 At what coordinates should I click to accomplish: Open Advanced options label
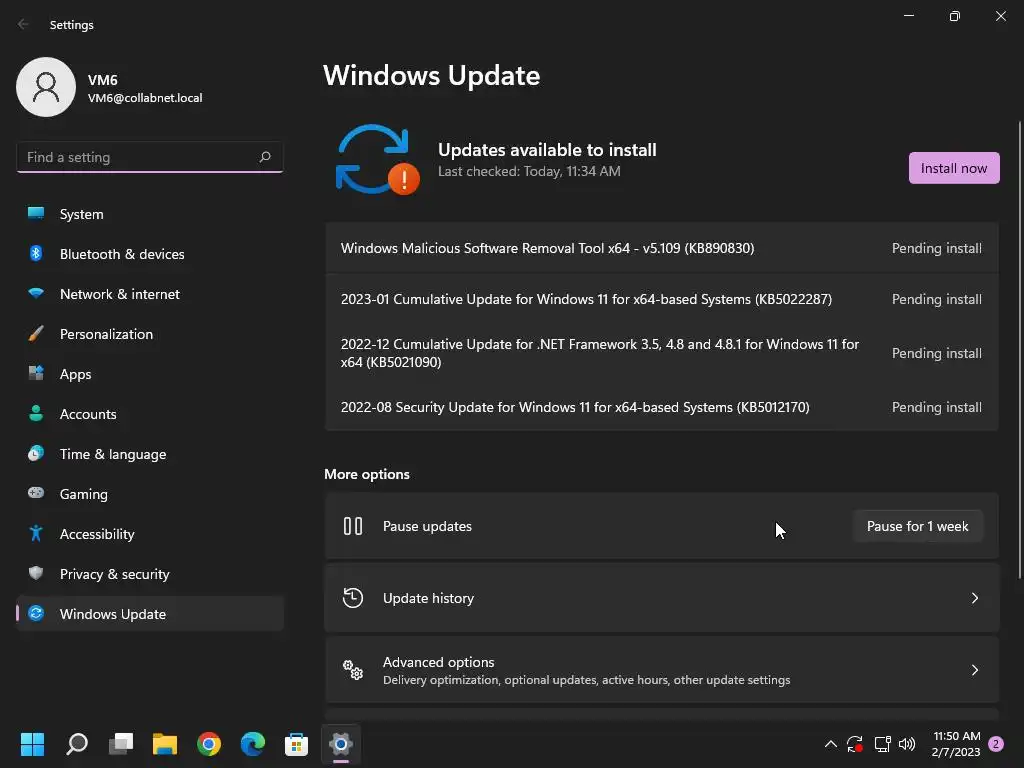click(x=438, y=662)
